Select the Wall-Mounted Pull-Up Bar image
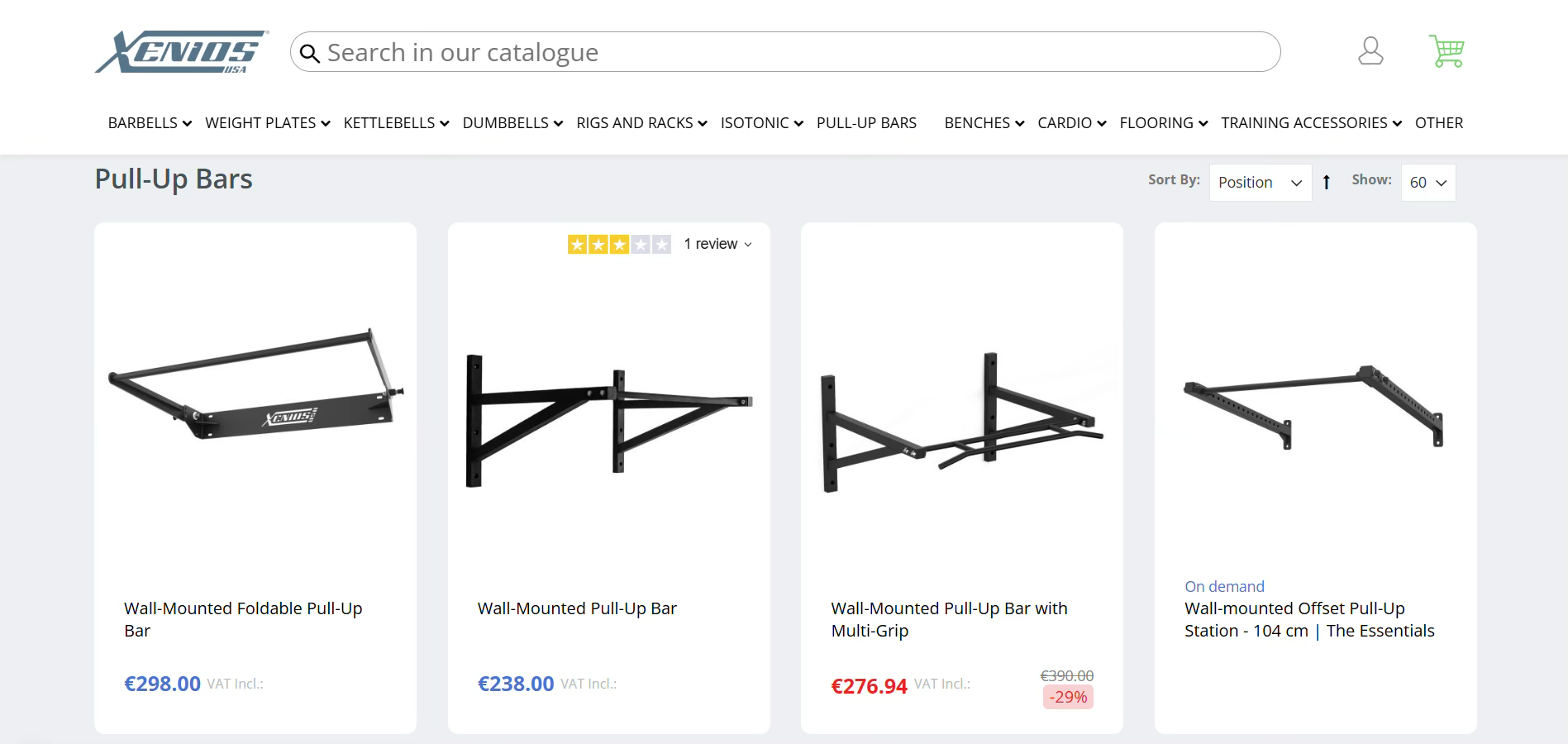 click(x=609, y=413)
